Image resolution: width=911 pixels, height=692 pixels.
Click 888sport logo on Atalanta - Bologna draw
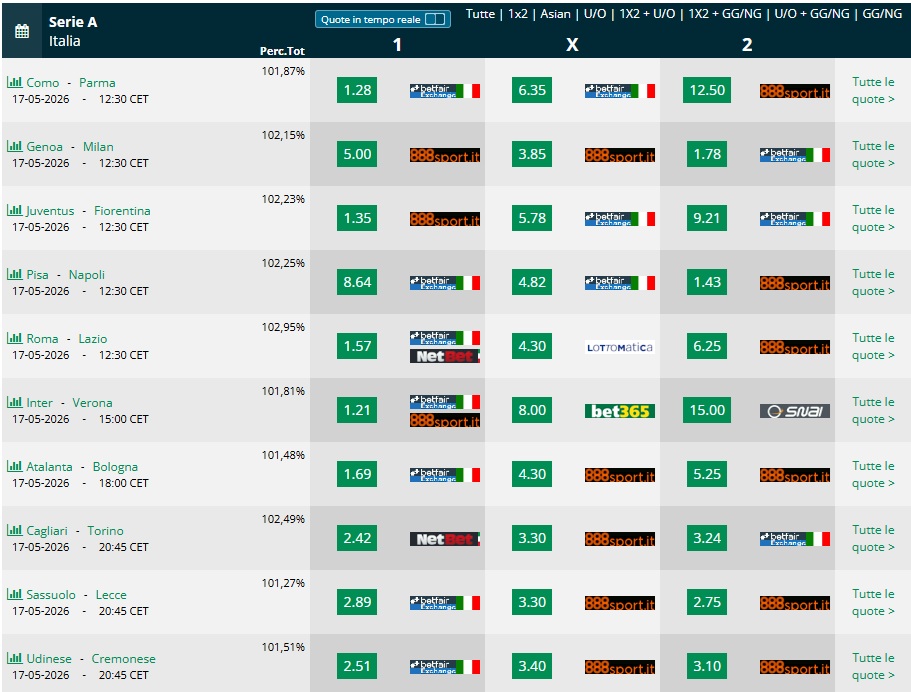[x=619, y=475]
